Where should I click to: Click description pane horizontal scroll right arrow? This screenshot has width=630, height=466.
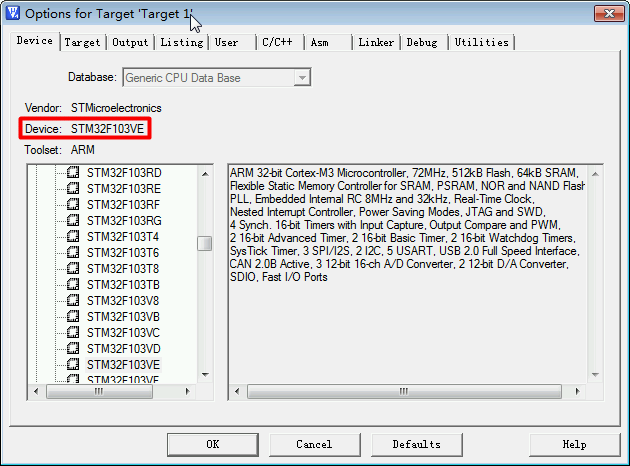click(578, 391)
